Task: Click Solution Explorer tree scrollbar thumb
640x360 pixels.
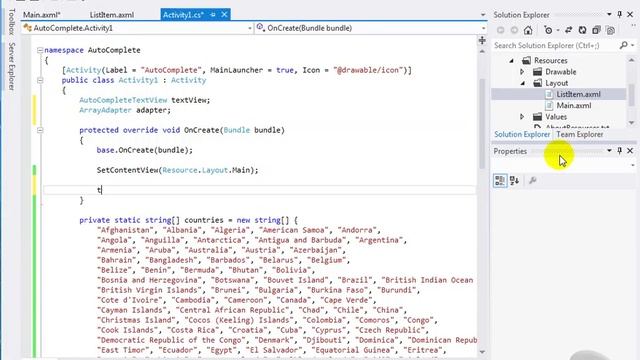Action: (631, 95)
